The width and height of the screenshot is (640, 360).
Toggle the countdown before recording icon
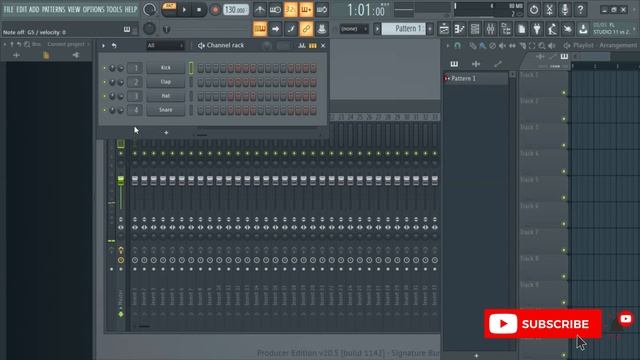[291, 9]
